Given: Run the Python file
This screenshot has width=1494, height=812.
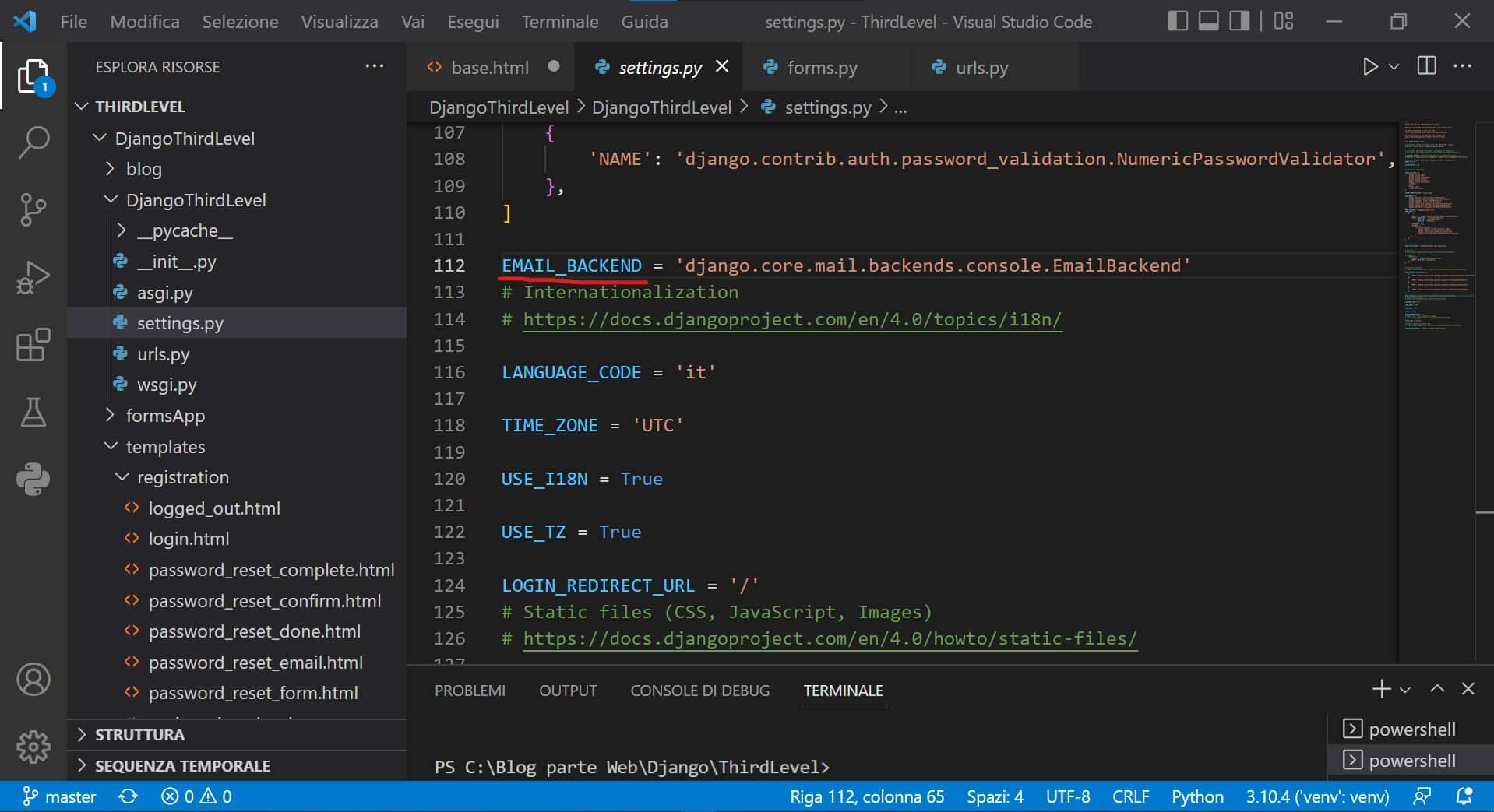Looking at the screenshot, I should [x=1369, y=67].
